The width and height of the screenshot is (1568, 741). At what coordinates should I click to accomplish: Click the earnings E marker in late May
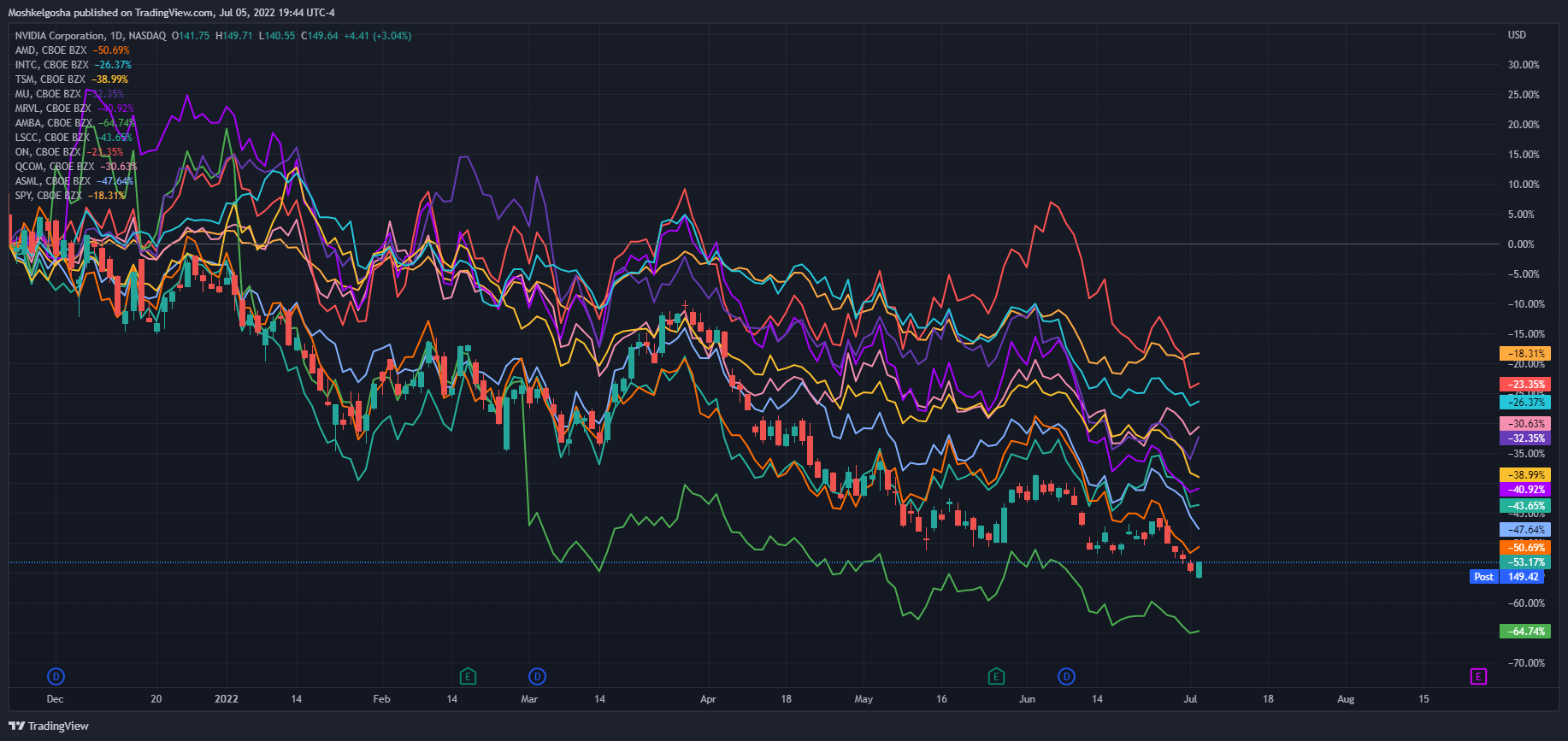pyautogui.click(x=996, y=677)
